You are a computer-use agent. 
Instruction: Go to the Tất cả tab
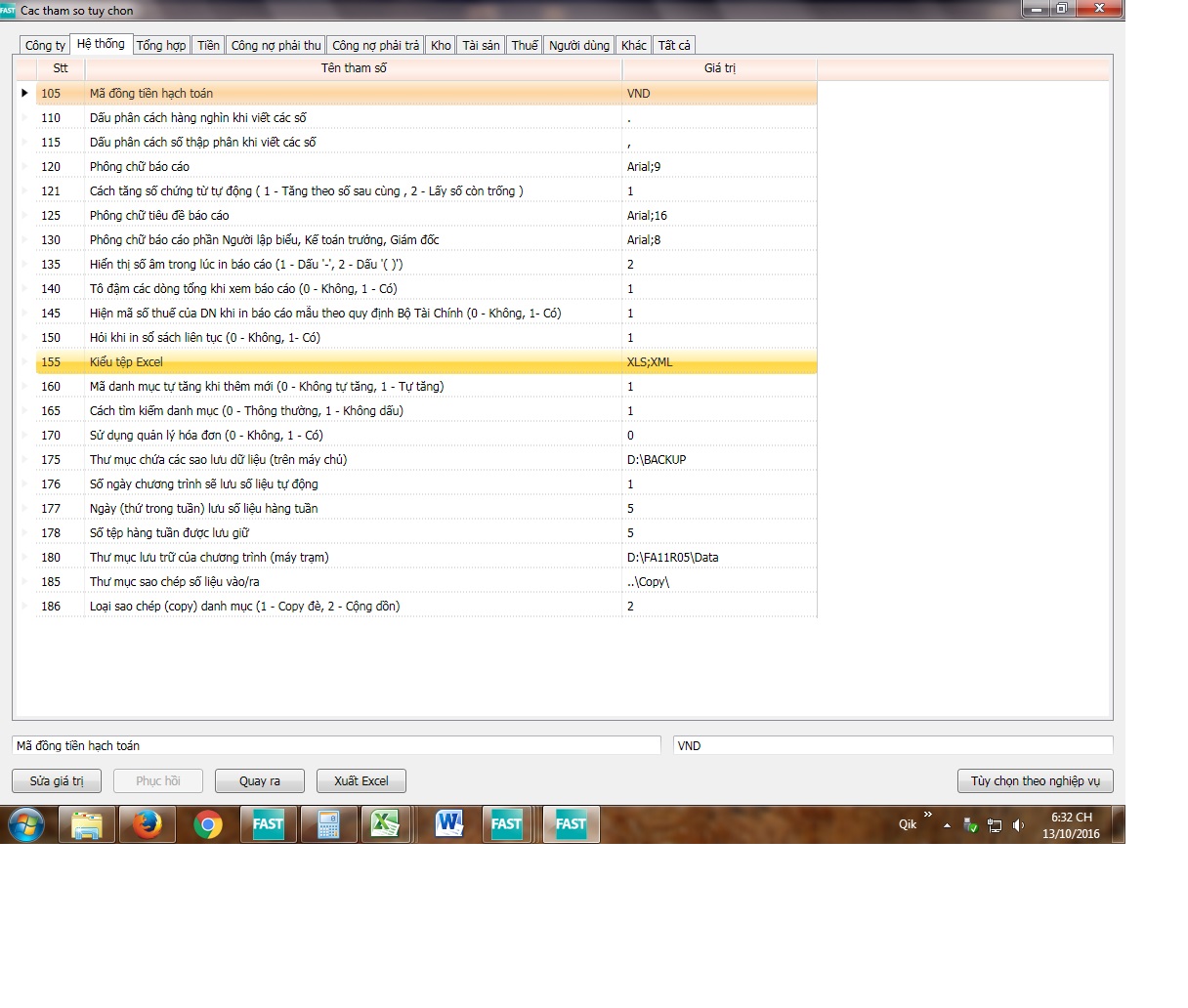pos(674,46)
